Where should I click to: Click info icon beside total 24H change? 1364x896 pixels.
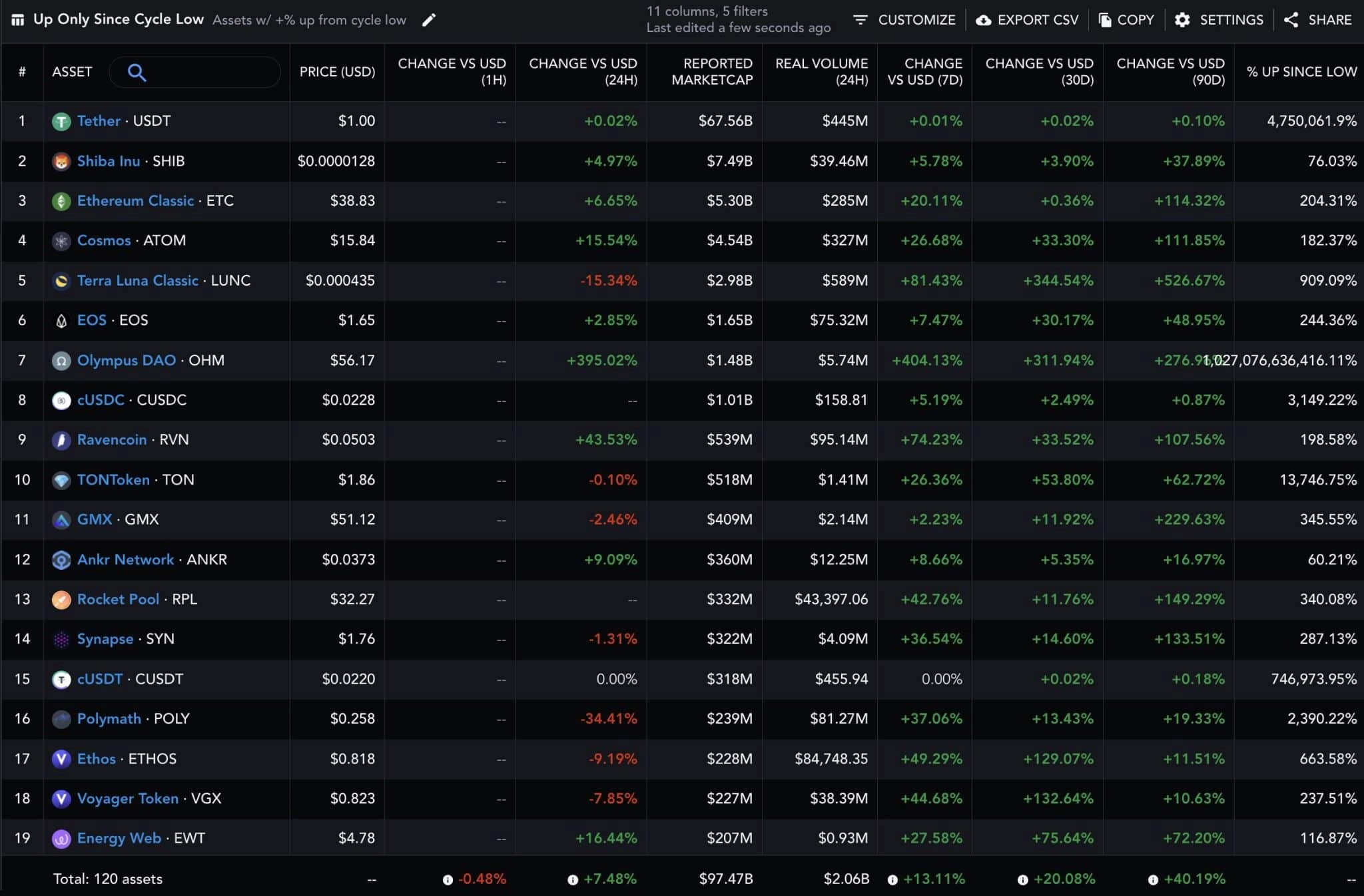click(573, 880)
